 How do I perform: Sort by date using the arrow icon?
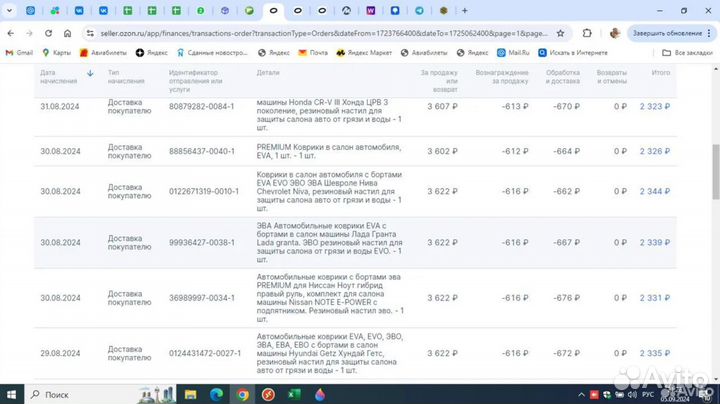[x=90, y=73]
